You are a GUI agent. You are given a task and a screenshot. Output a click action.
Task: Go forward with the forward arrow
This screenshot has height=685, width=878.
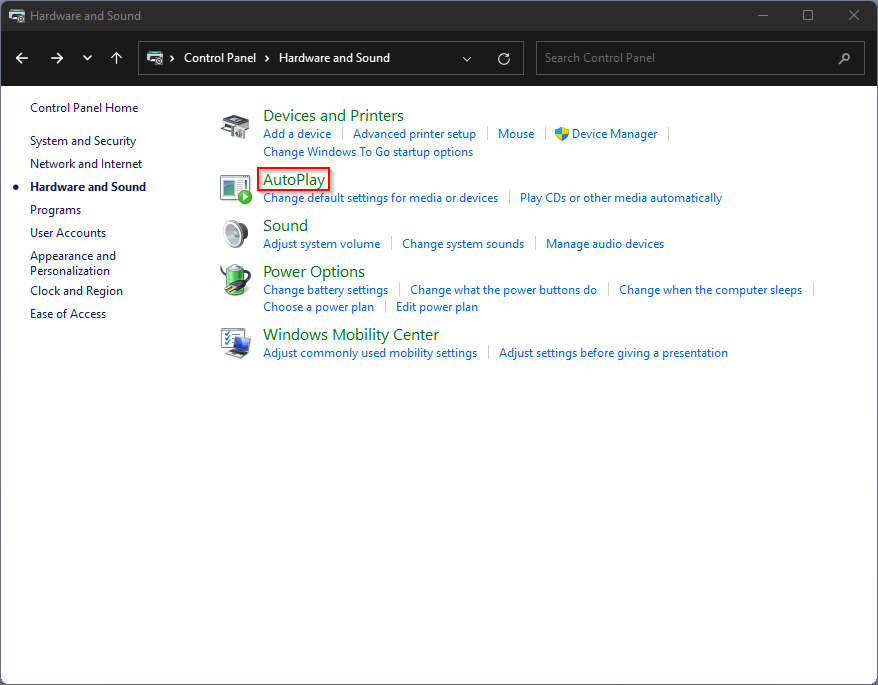click(x=57, y=58)
